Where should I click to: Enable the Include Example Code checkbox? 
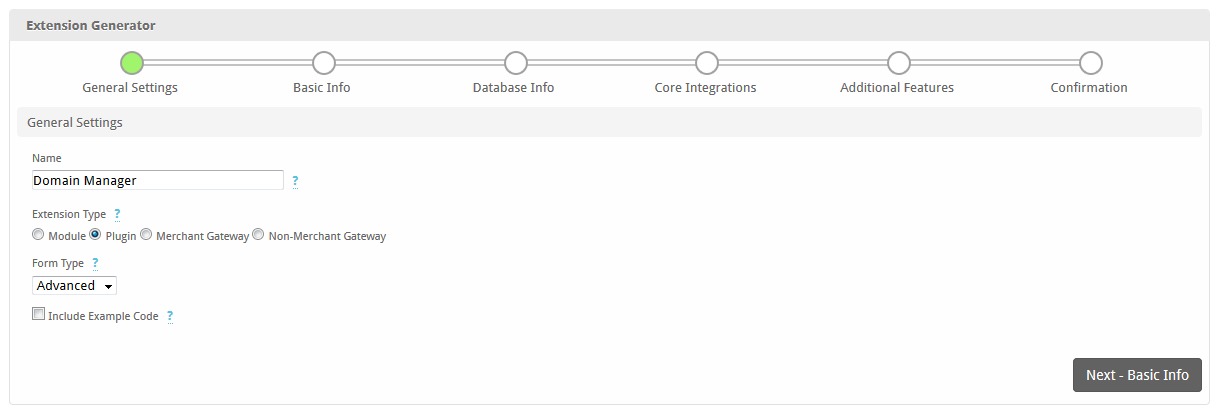click(39, 314)
